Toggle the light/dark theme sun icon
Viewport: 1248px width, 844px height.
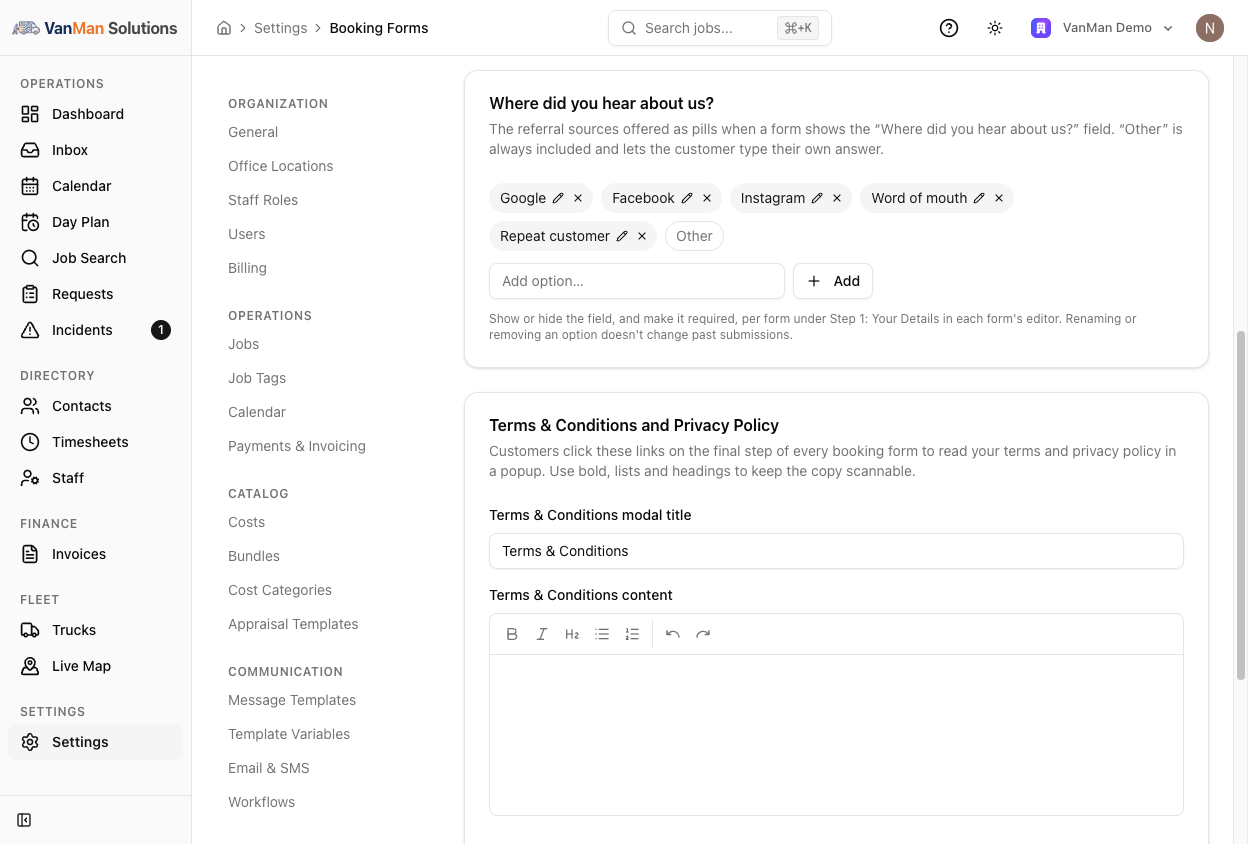[x=995, y=28]
